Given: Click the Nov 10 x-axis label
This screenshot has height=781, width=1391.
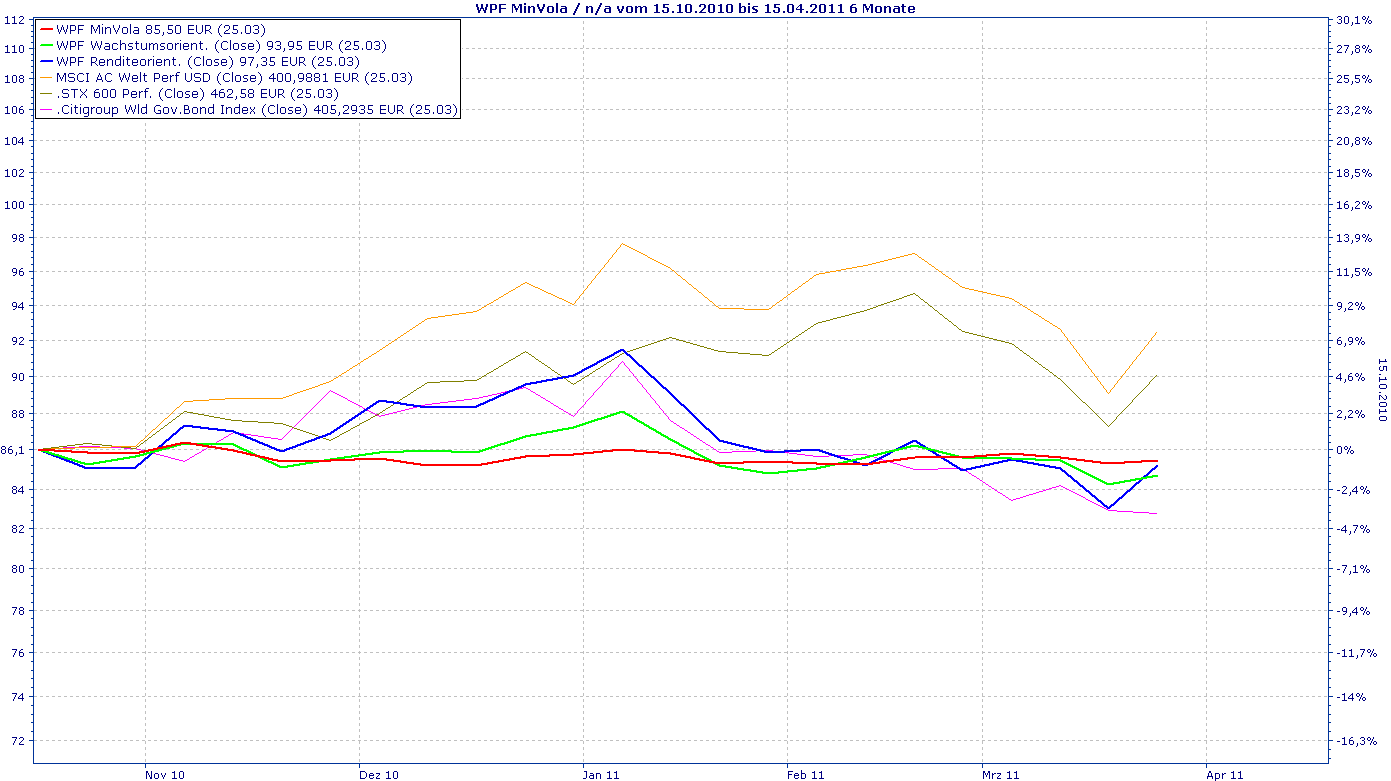Looking at the screenshot, I should click(164, 774).
